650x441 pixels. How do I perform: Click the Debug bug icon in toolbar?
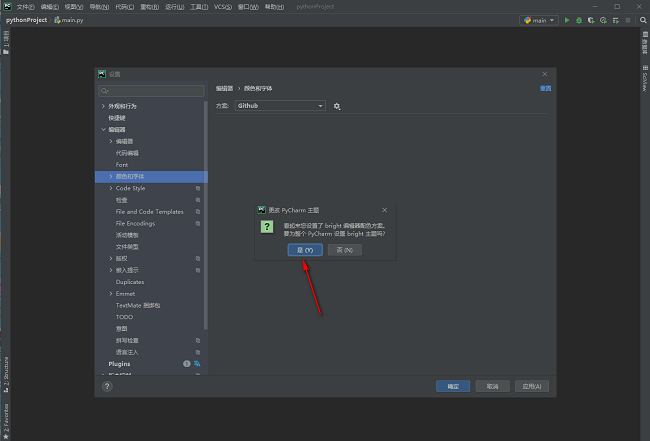(579, 20)
